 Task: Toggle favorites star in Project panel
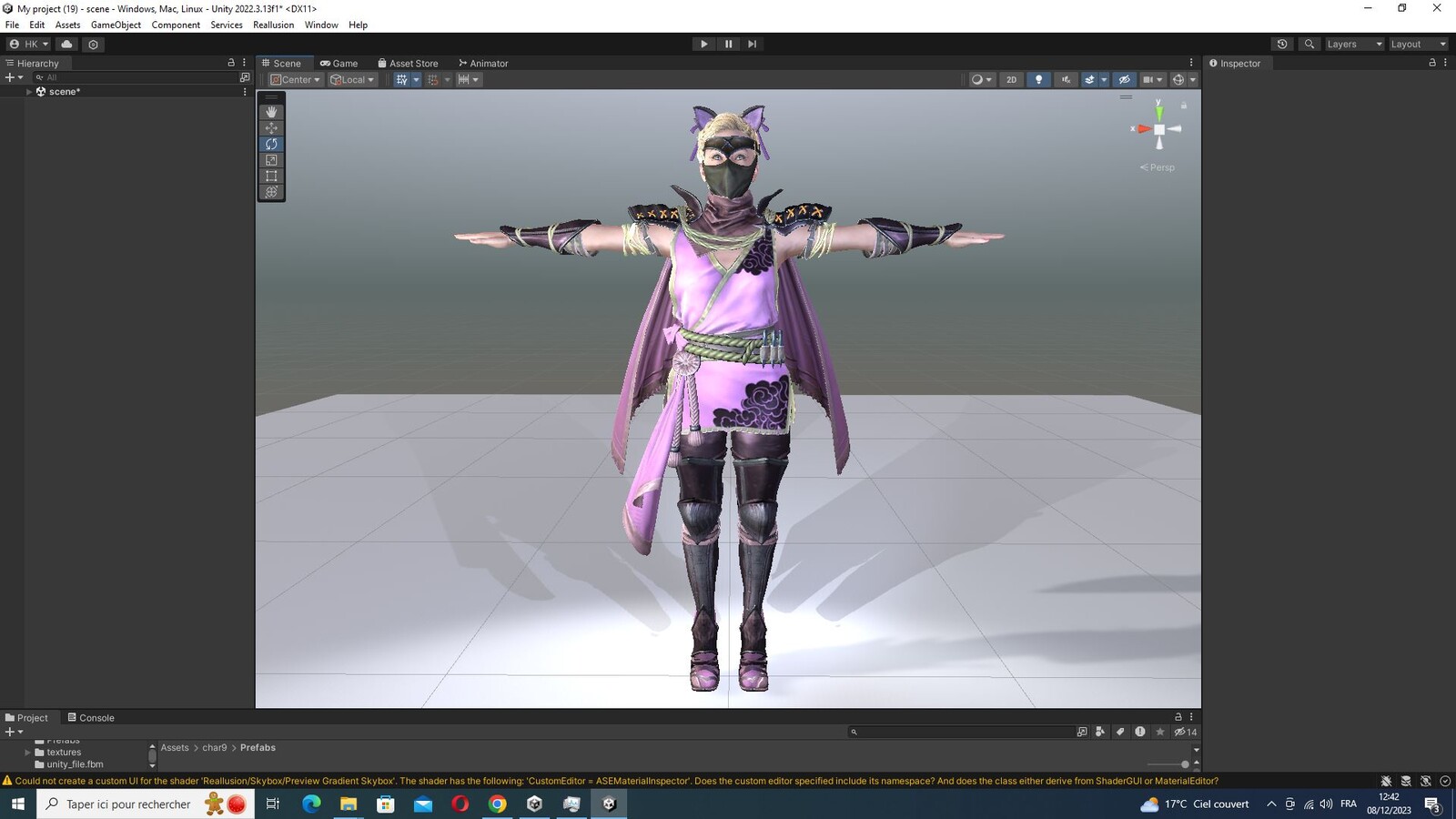click(x=1160, y=732)
